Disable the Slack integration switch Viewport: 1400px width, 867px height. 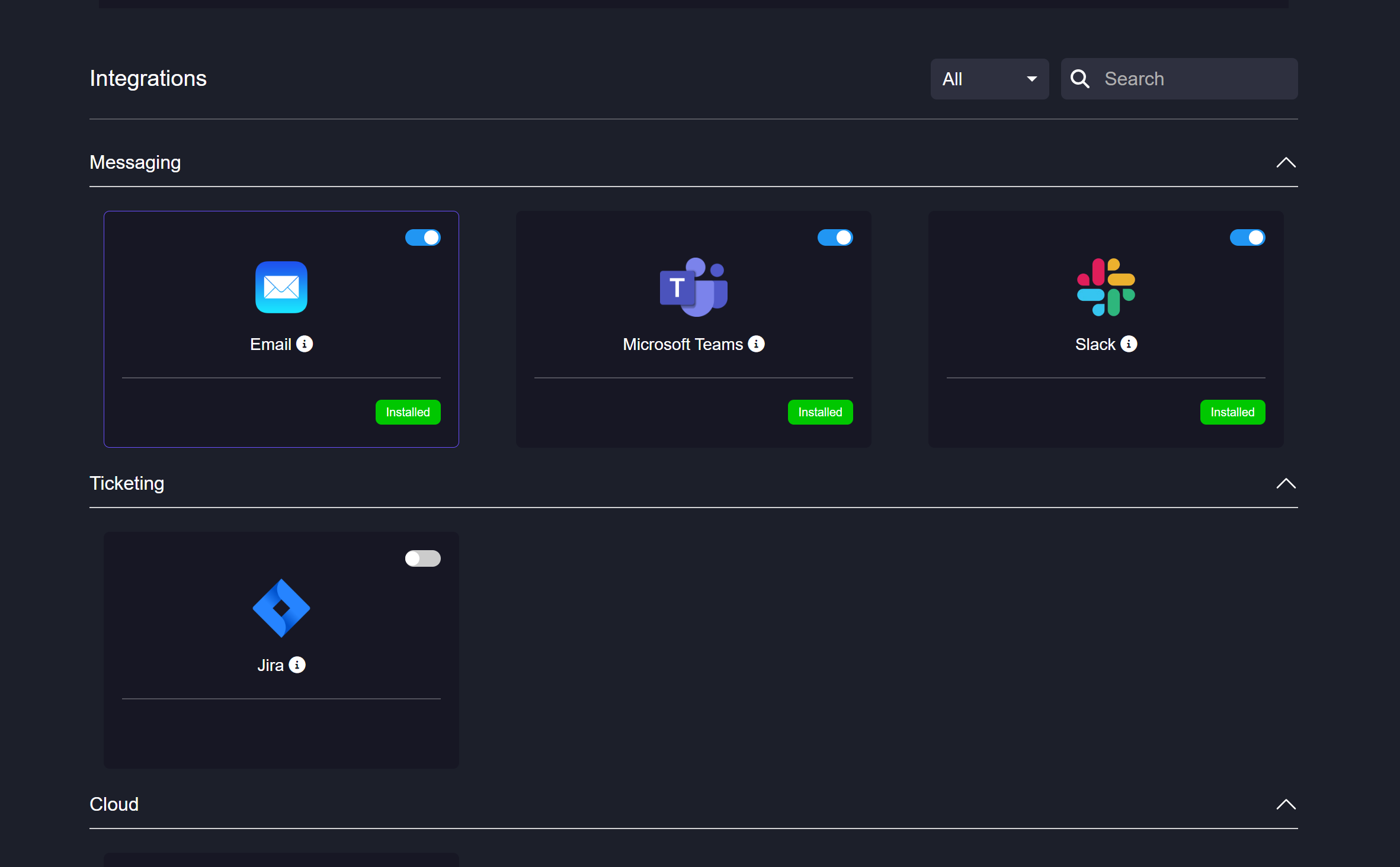coord(1247,237)
